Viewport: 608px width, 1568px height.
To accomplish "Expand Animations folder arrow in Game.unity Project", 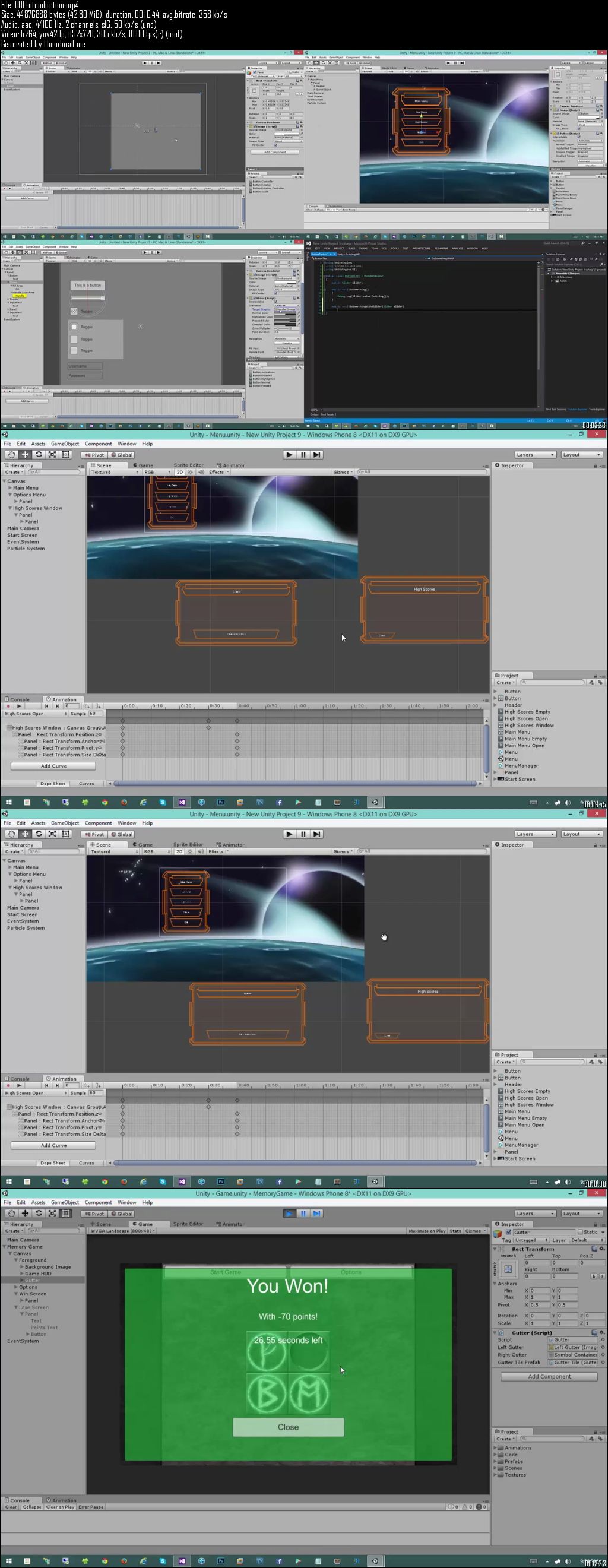I will pyautogui.click(x=495, y=1448).
